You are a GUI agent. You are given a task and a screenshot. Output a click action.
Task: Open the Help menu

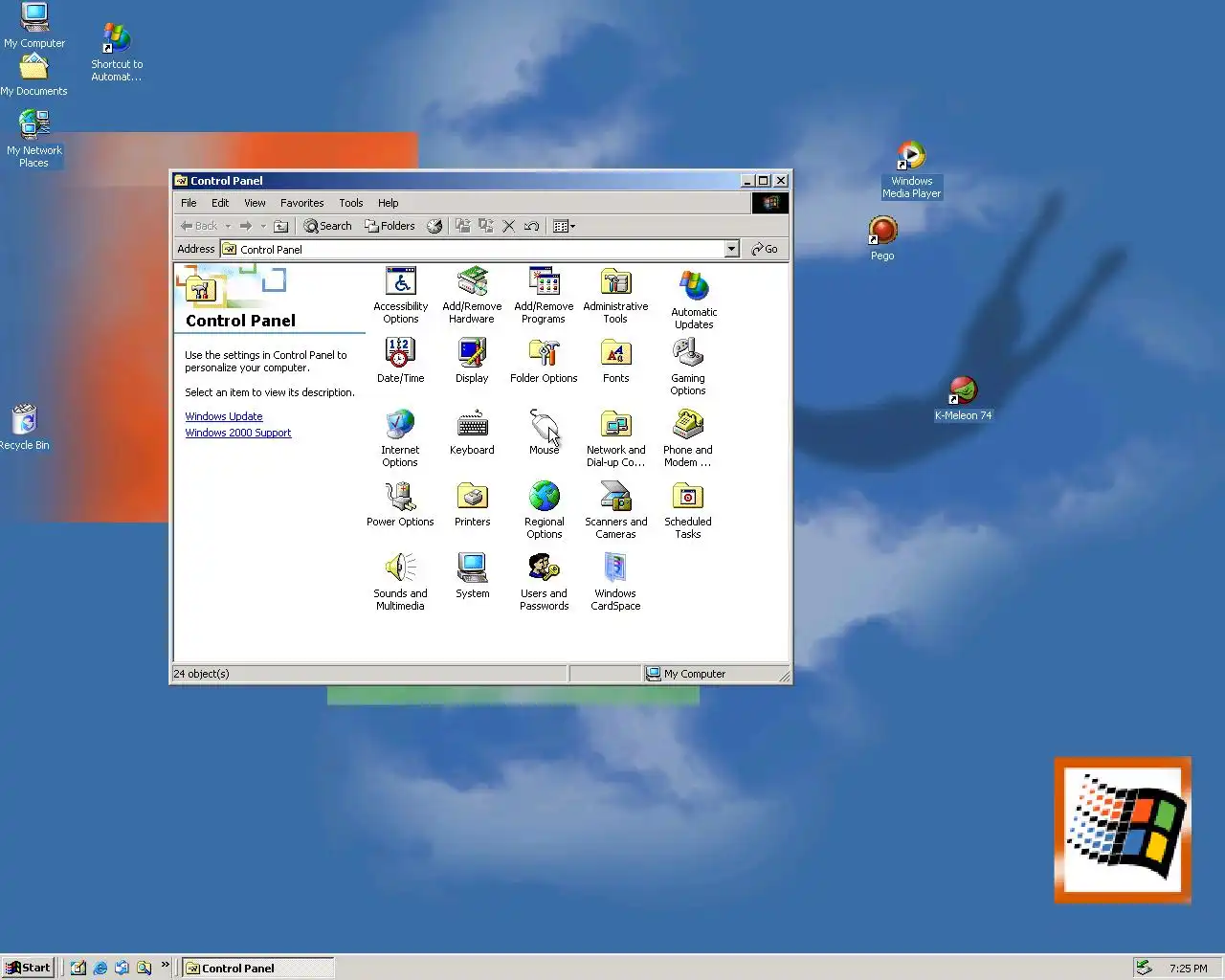pyautogui.click(x=388, y=203)
